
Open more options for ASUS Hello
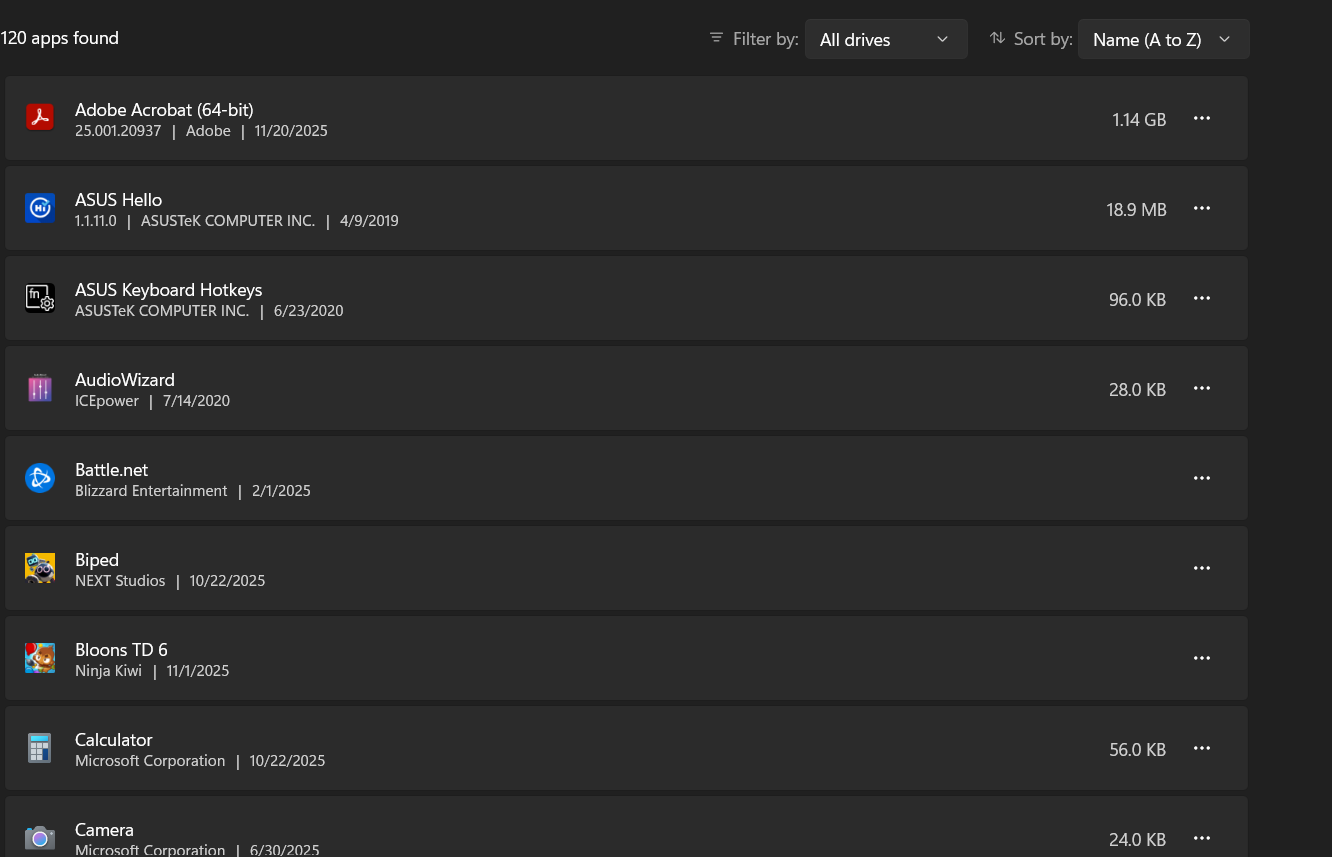point(1202,208)
